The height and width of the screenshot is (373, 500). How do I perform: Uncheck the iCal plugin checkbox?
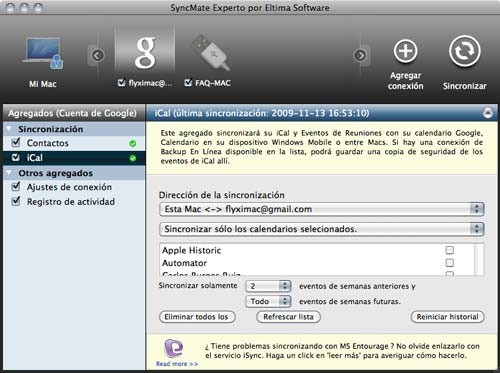click(x=16, y=157)
